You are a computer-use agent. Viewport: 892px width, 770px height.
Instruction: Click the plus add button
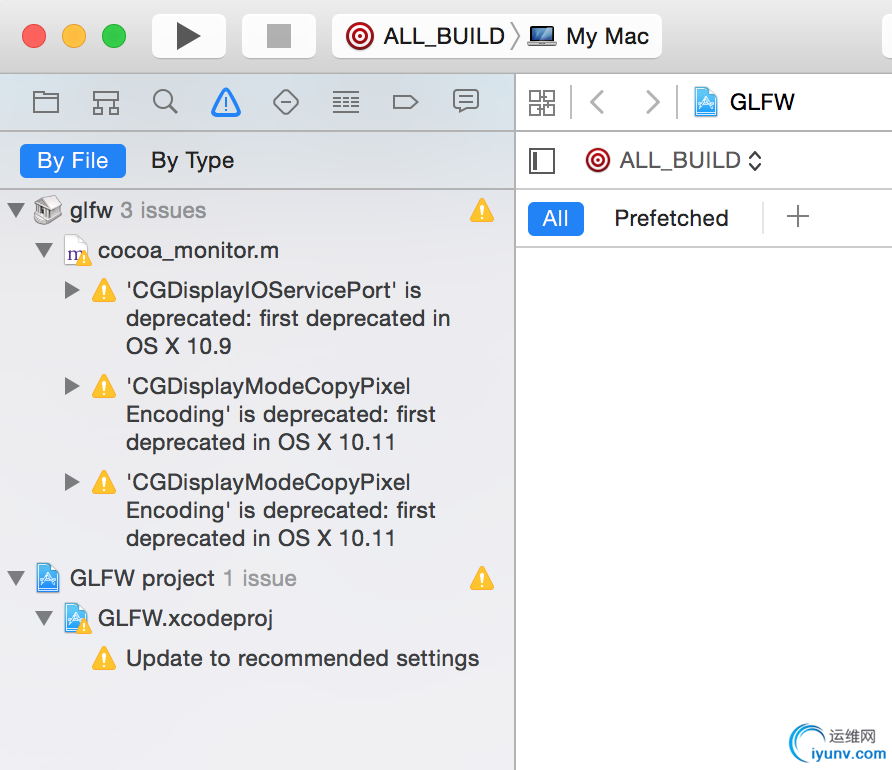[x=797, y=217]
